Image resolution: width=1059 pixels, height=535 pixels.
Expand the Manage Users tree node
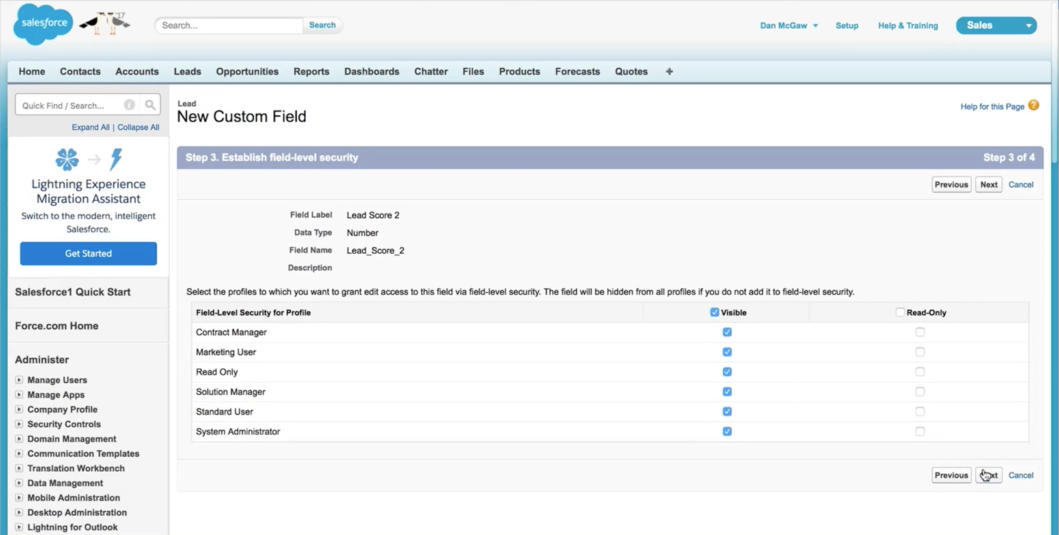19,380
